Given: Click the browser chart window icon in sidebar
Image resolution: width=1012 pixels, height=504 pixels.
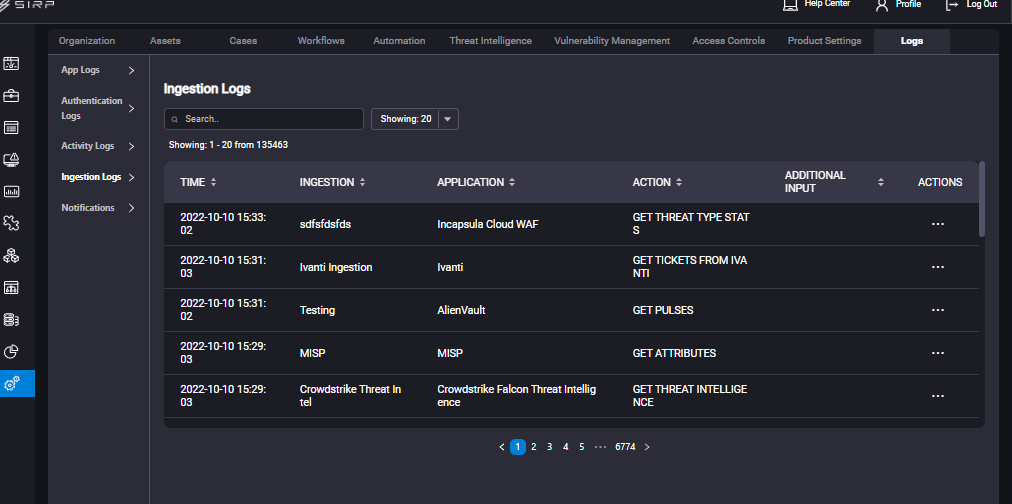Looking at the screenshot, I should 11,287.
